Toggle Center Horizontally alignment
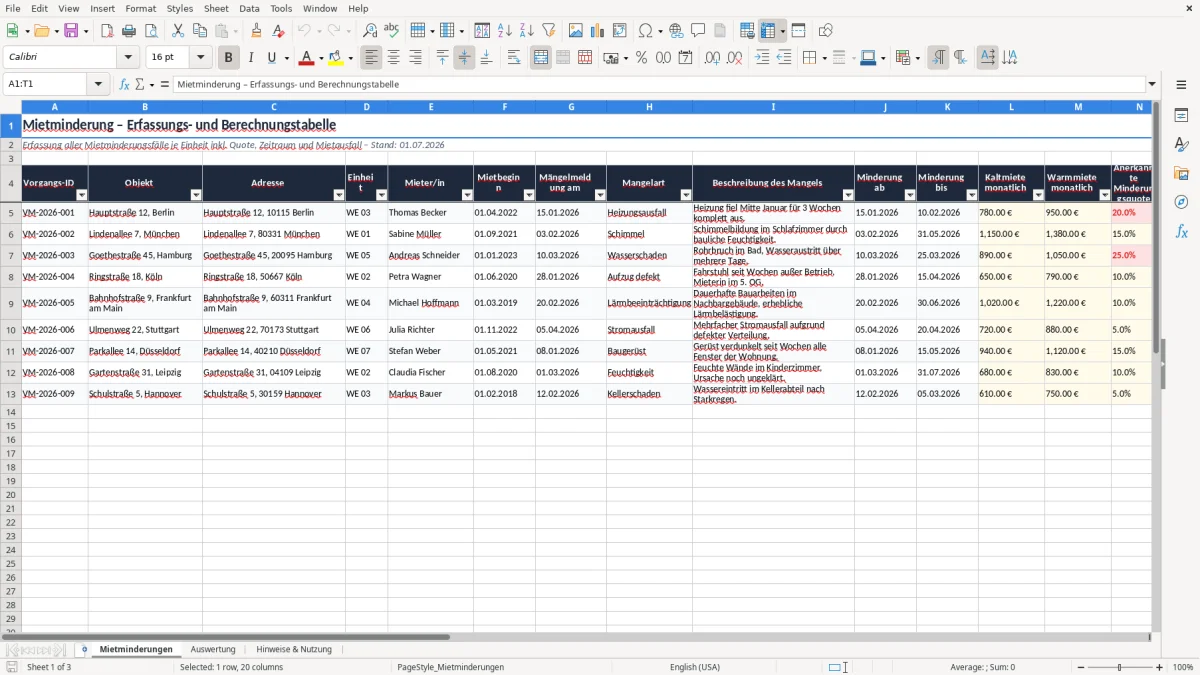Viewport: 1200px width, 675px height. click(393, 58)
